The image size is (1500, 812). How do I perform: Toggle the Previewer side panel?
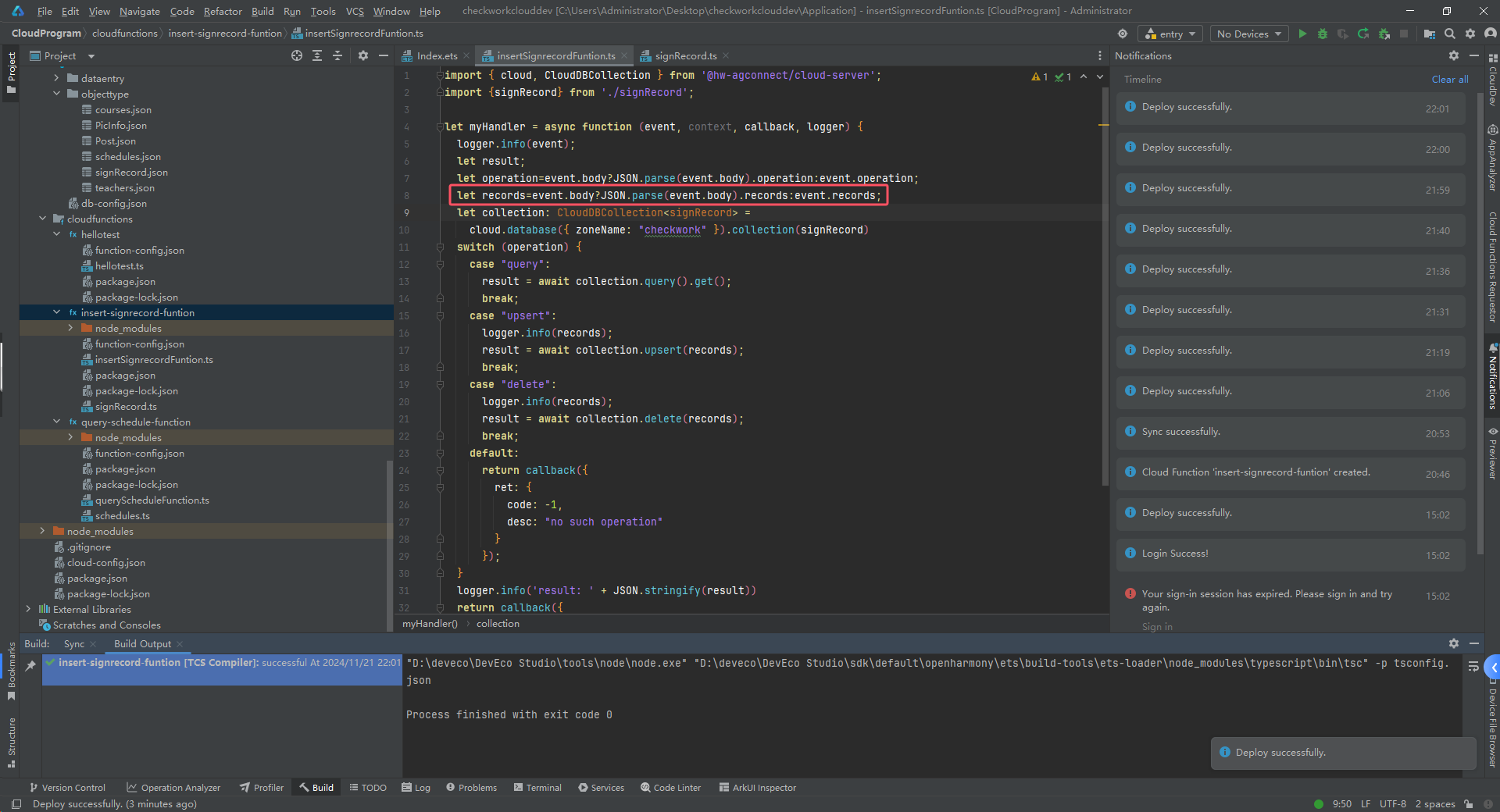pyautogui.click(x=1492, y=453)
